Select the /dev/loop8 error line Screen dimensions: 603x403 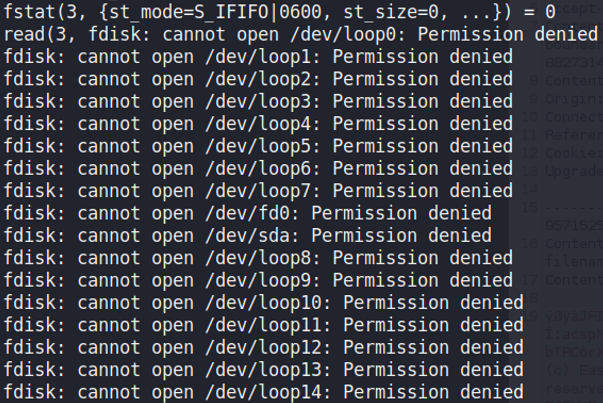coord(258,258)
